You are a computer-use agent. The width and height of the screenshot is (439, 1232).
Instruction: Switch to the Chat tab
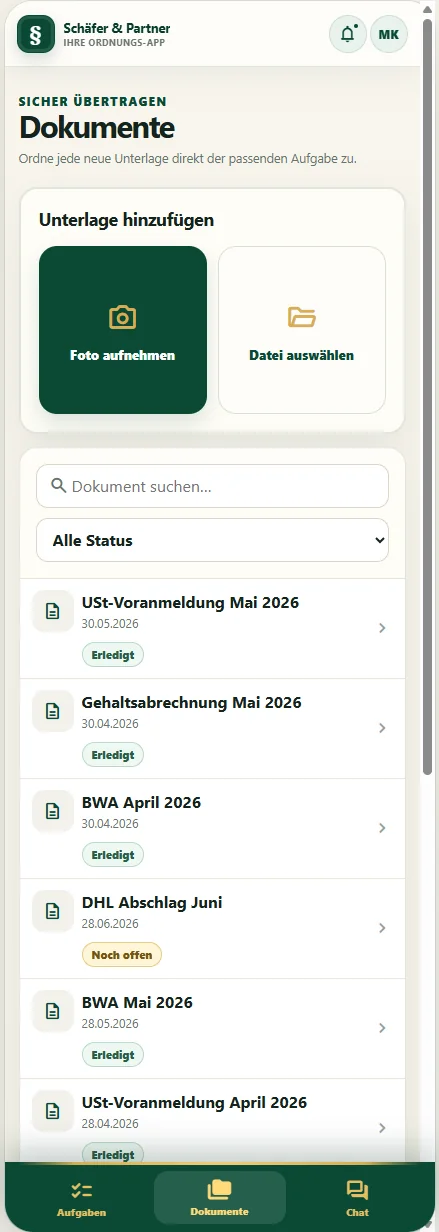click(357, 1197)
